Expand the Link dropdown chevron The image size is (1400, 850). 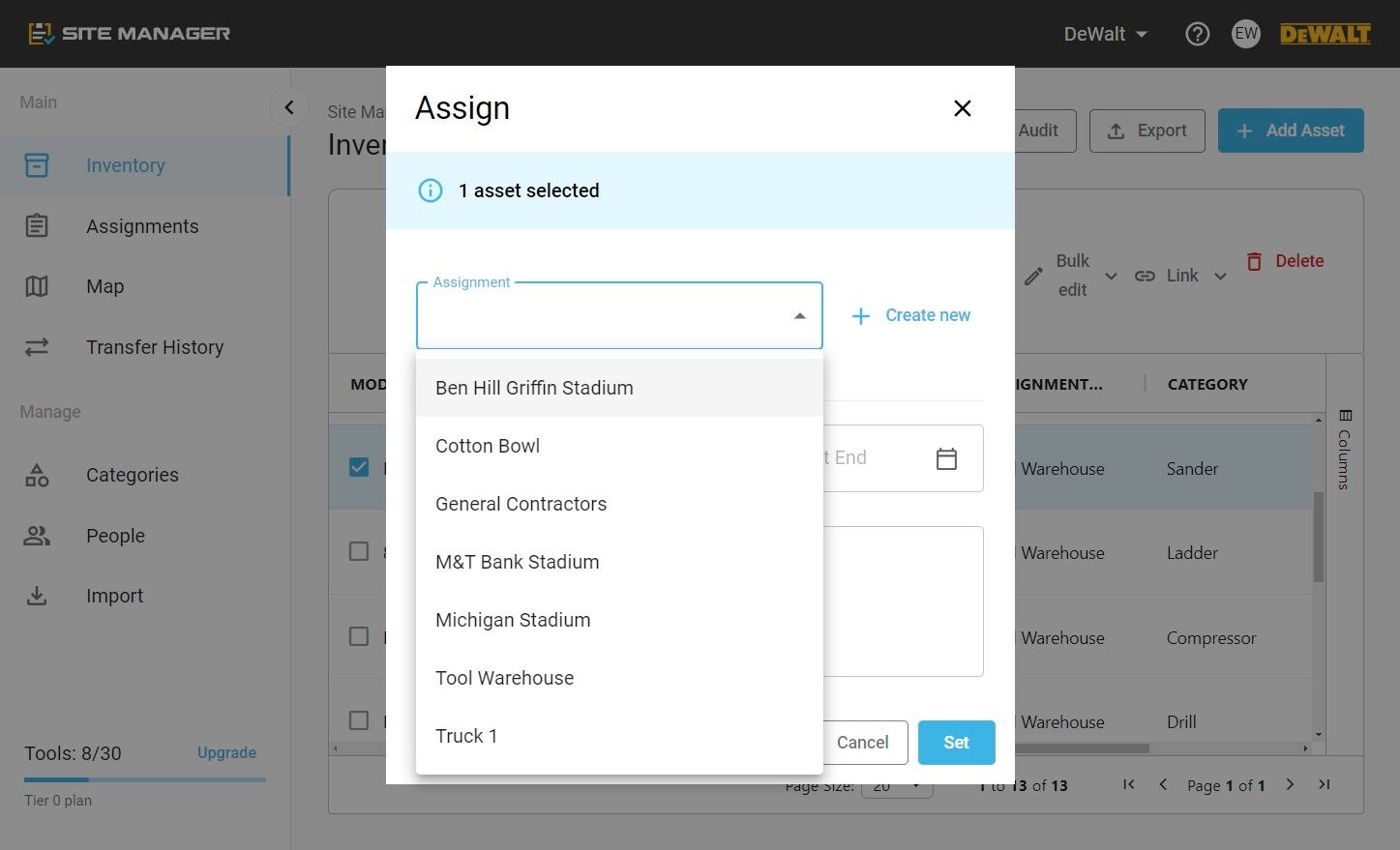1220,277
